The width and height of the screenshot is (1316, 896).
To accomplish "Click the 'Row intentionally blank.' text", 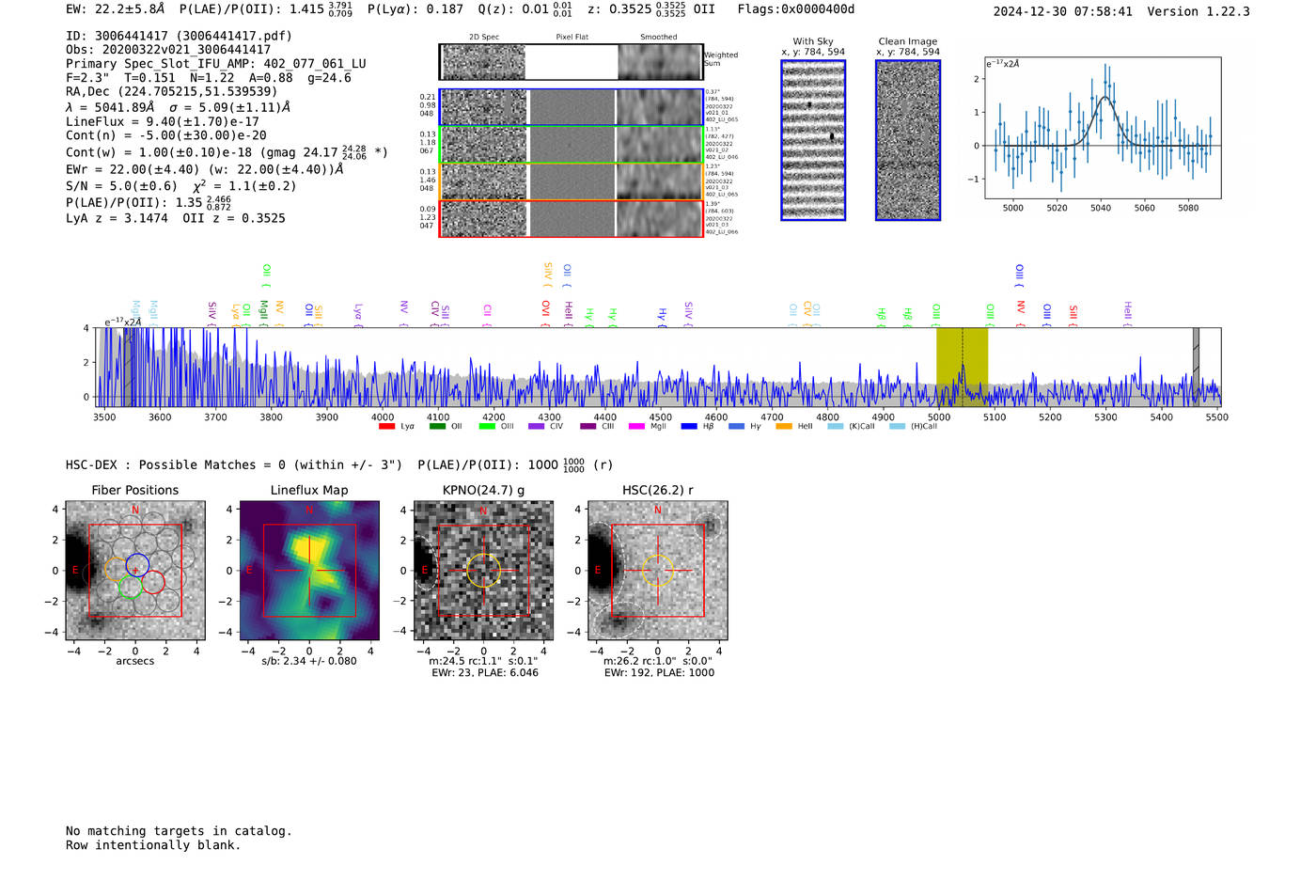I will coord(153,845).
